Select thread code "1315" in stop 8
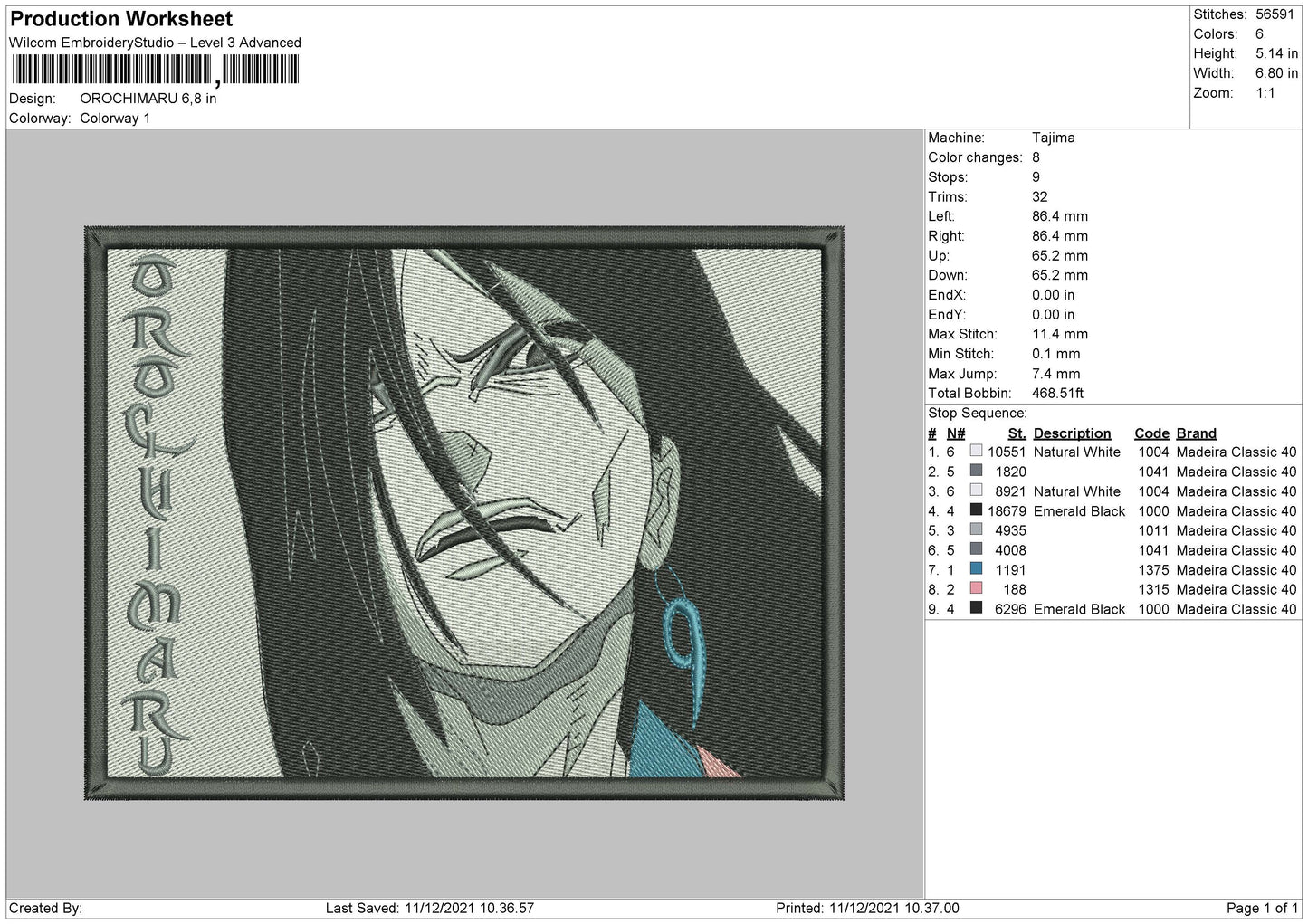 tap(1154, 590)
